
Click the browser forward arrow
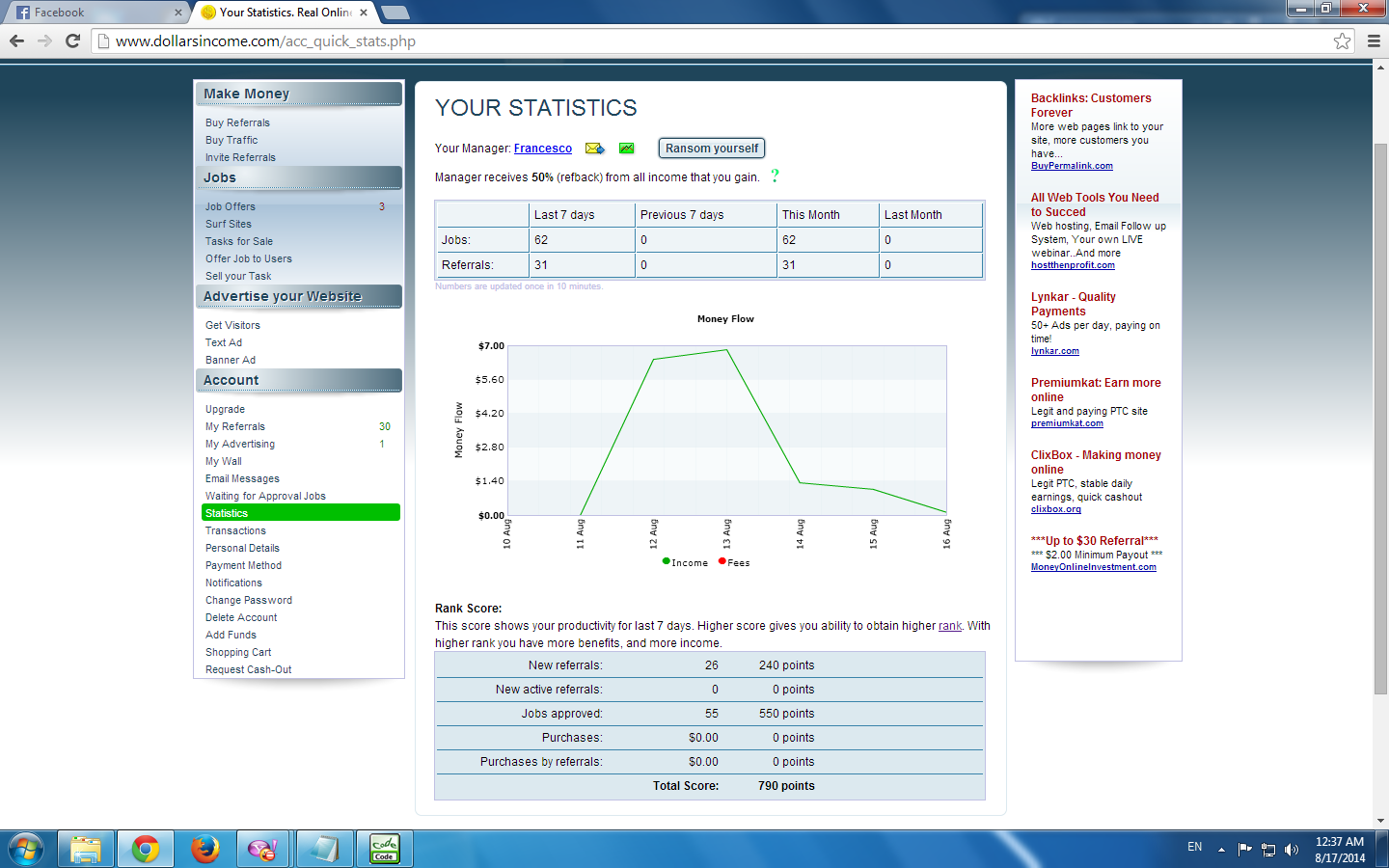[x=44, y=41]
